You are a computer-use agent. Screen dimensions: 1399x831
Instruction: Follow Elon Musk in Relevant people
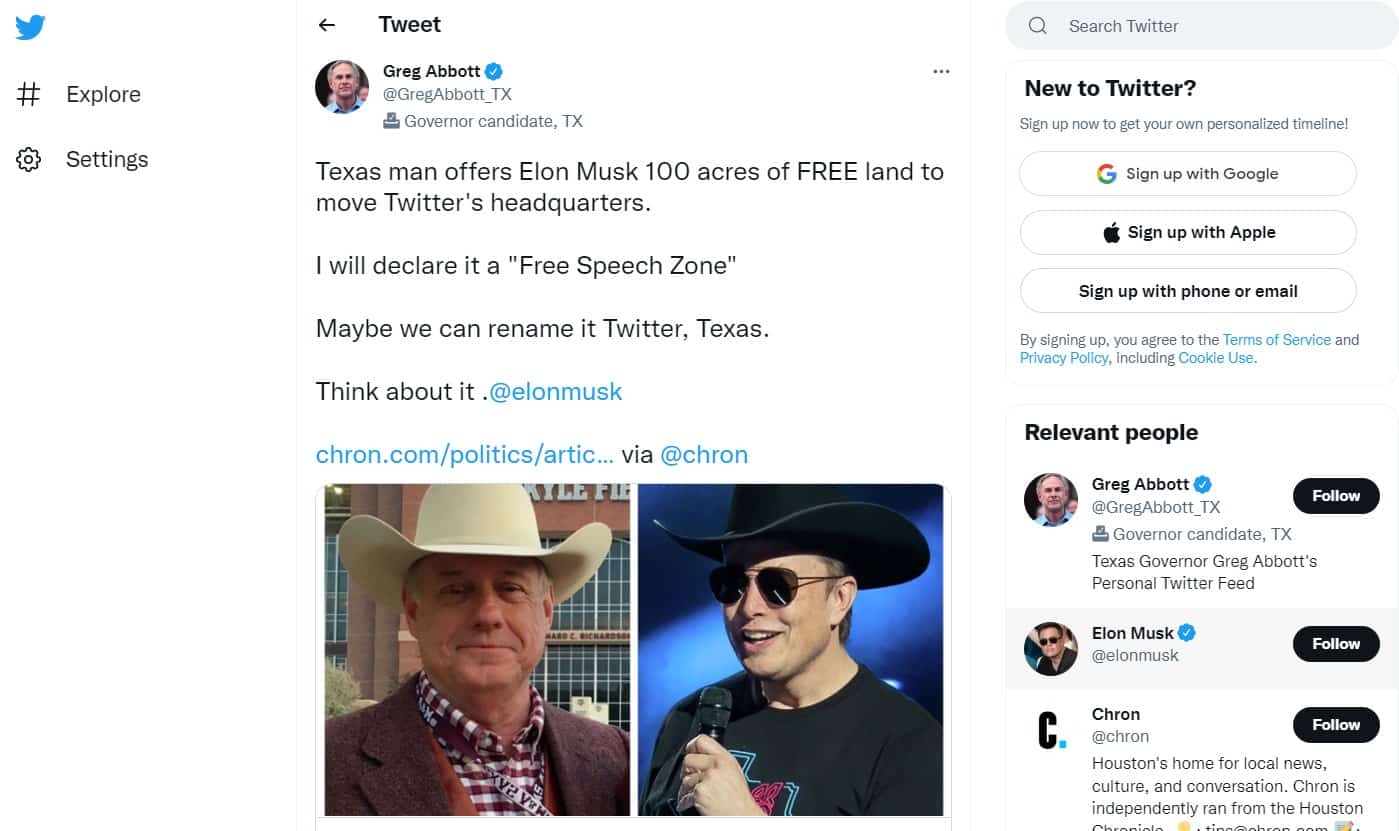[x=1335, y=644]
